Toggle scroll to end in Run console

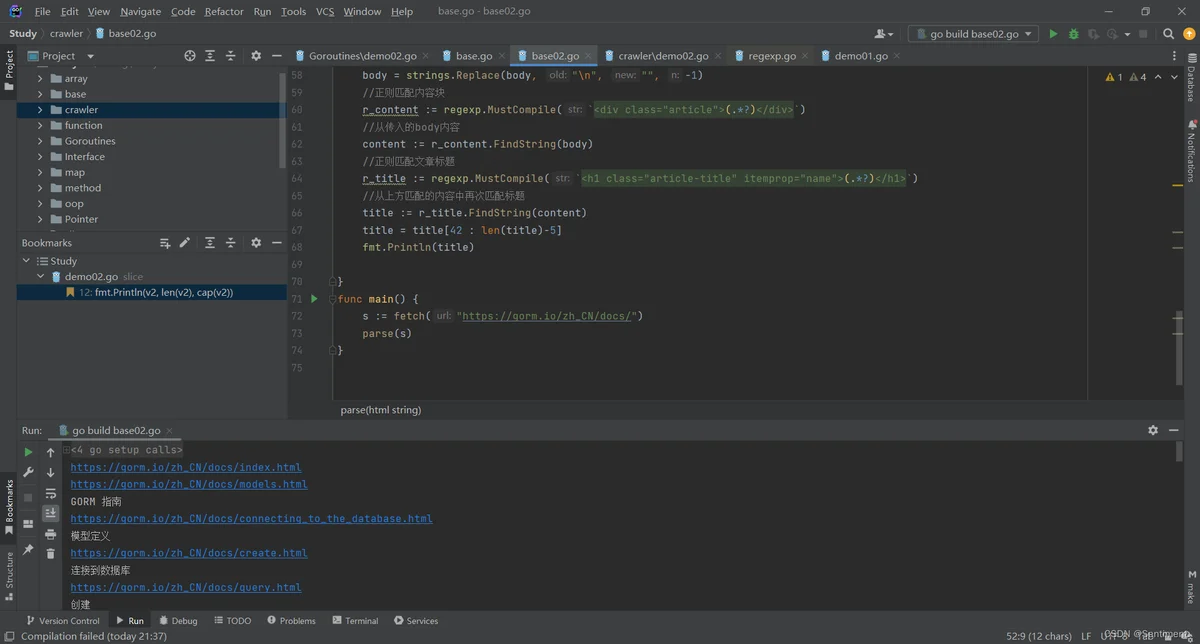[x=50, y=513]
